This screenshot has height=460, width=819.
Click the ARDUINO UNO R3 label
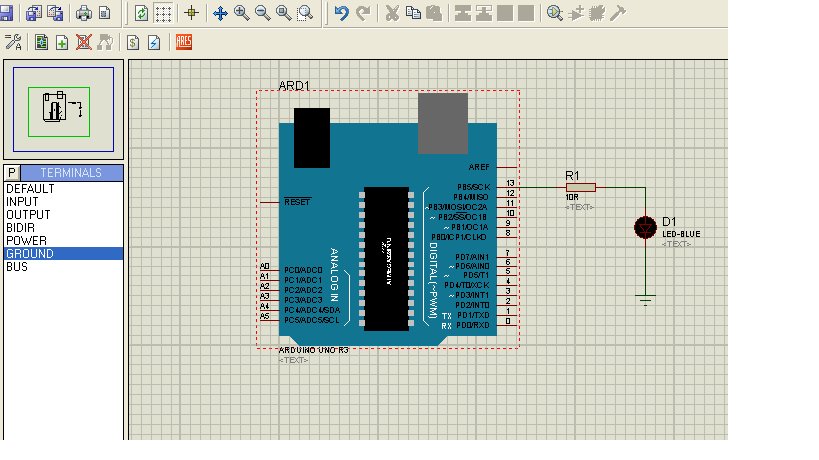[x=313, y=350]
